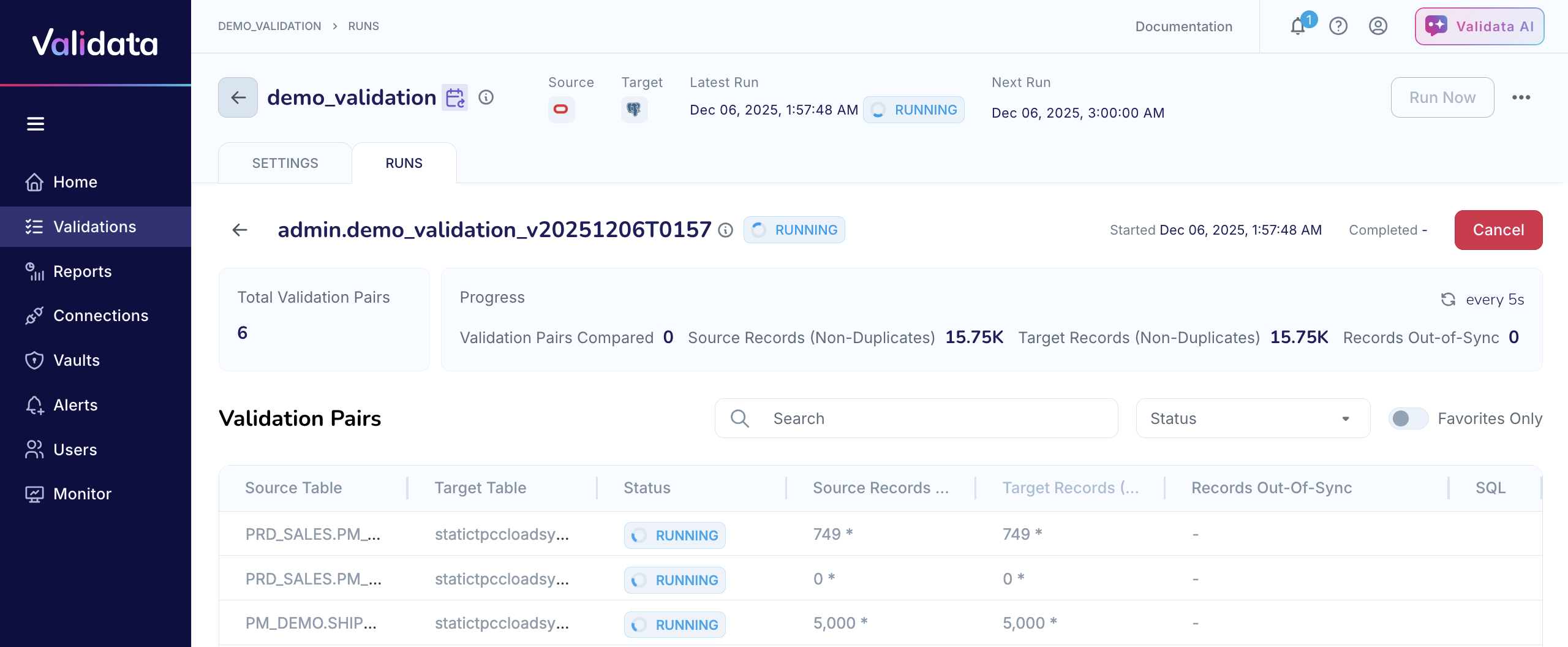Switch to the SETTINGS tab
This screenshot has height=647, width=1568.
tap(285, 163)
